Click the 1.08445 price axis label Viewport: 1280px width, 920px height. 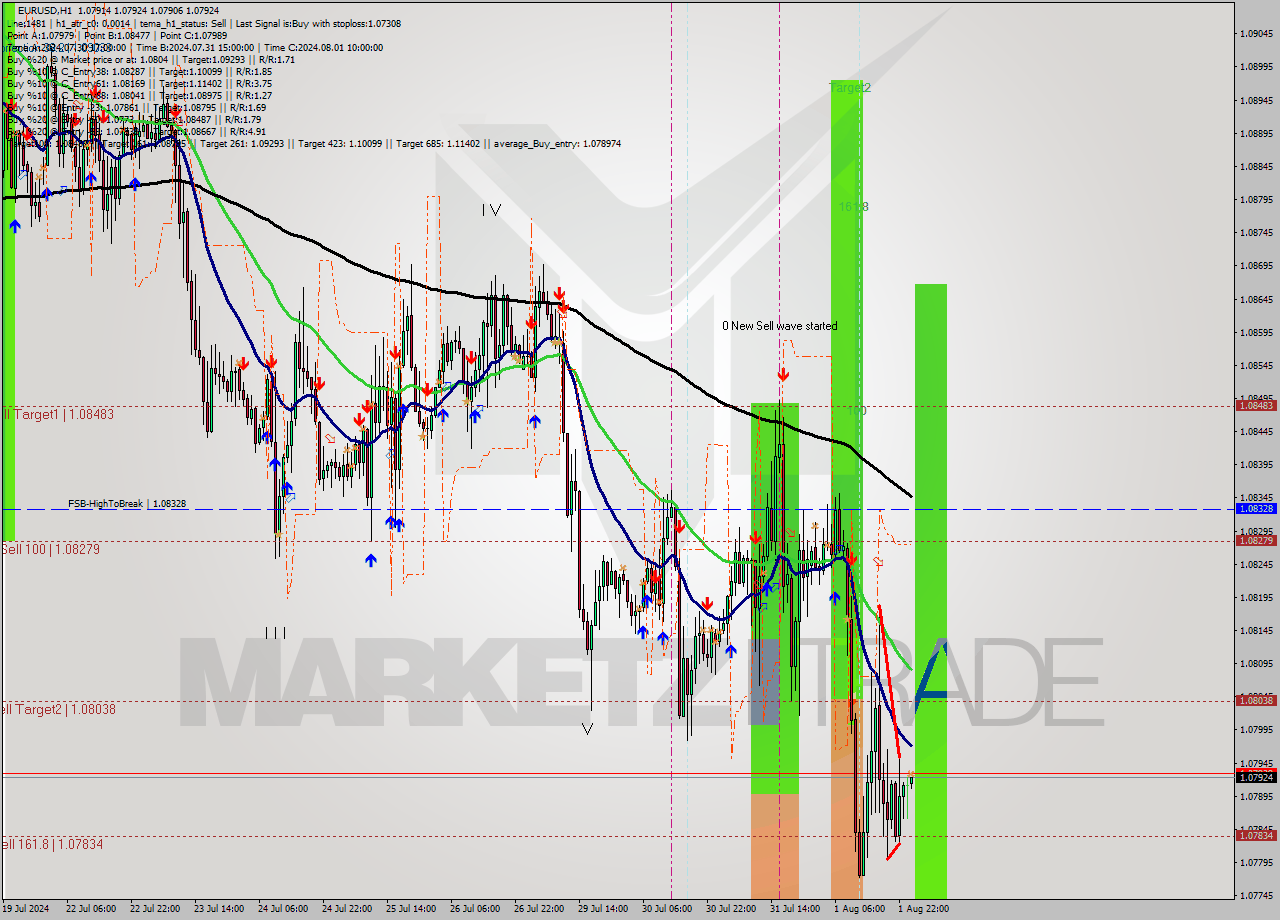pyautogui.click(x=1256, y=431)
